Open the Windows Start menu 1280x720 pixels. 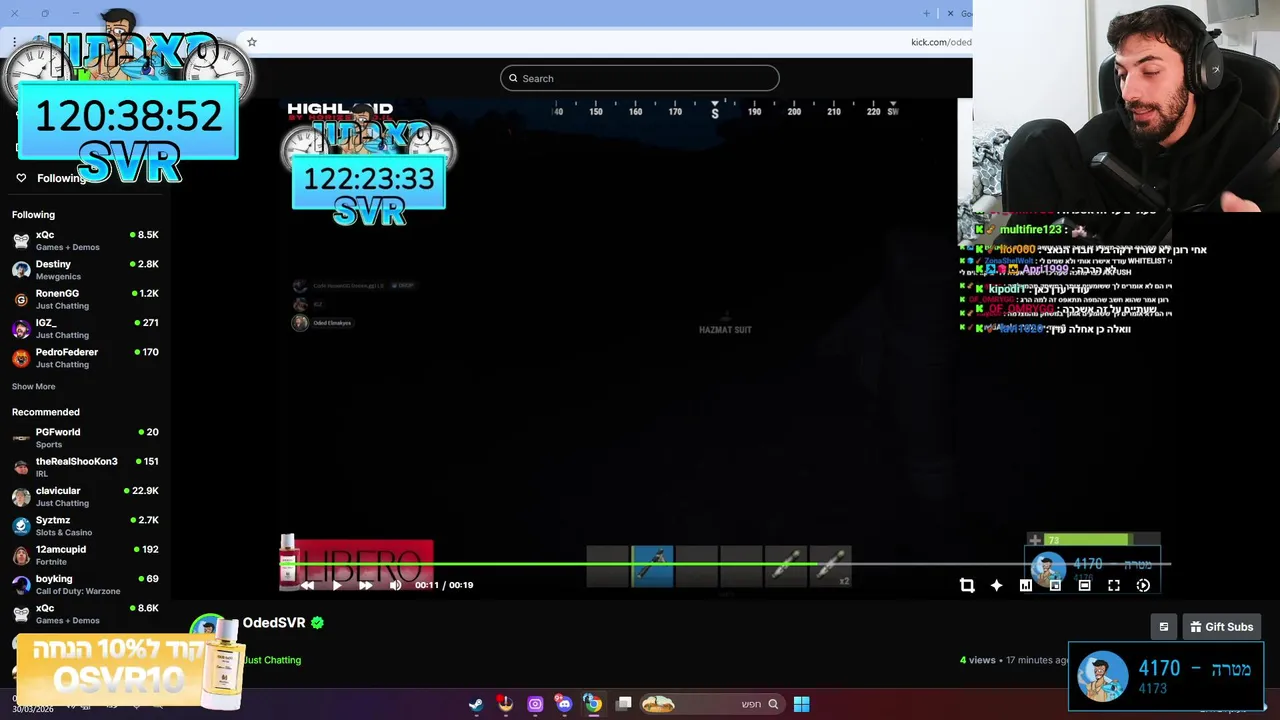tap(801, 704)
